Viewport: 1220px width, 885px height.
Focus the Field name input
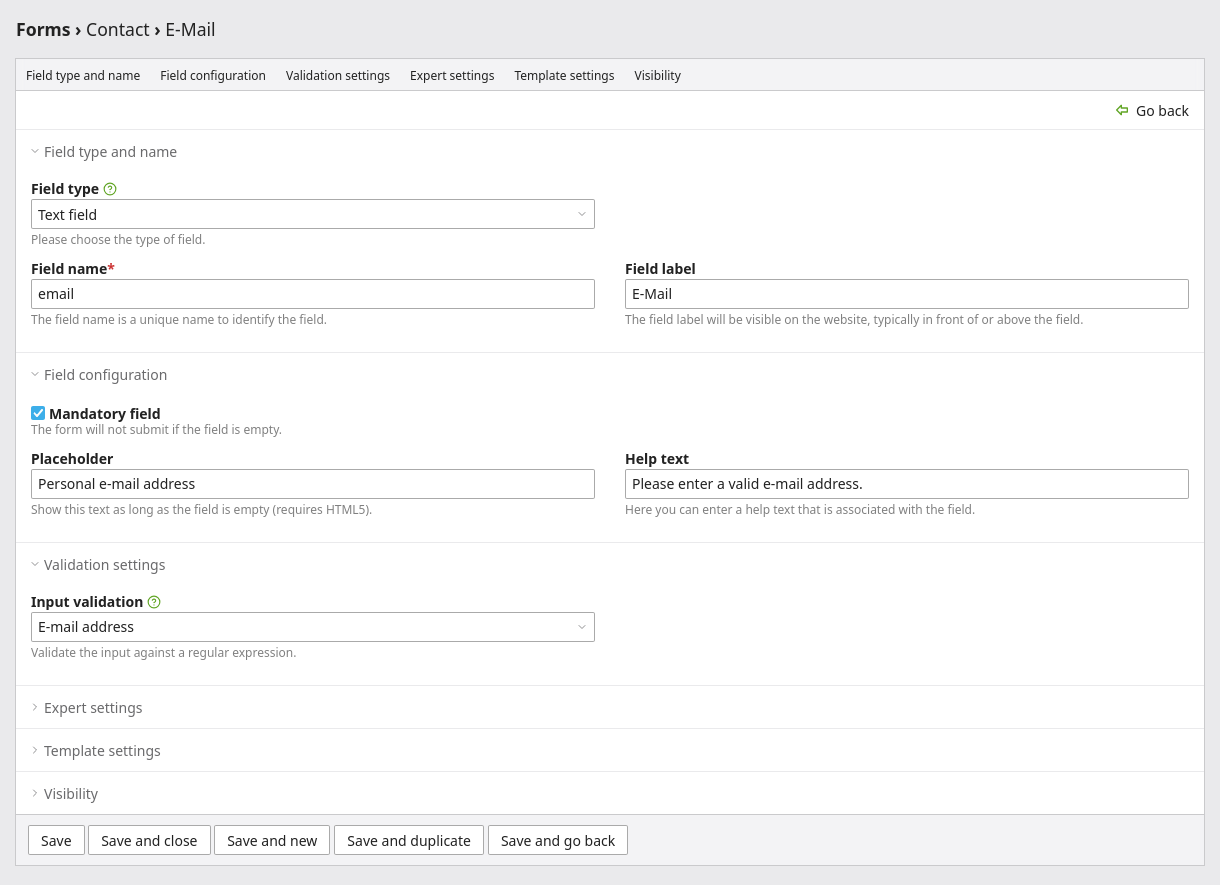pyautogui.click(x=313, y=294)
